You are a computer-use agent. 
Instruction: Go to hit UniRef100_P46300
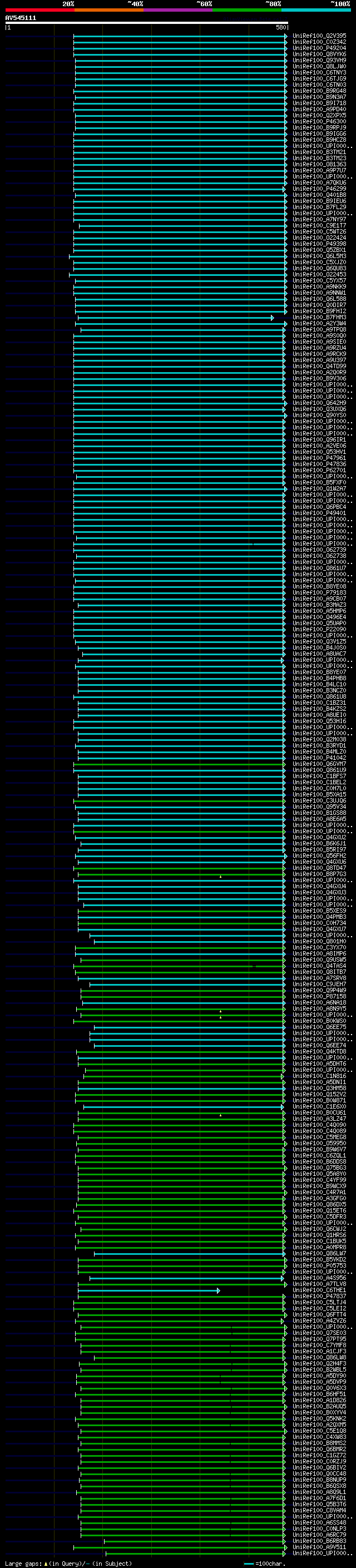coord(319,122)
